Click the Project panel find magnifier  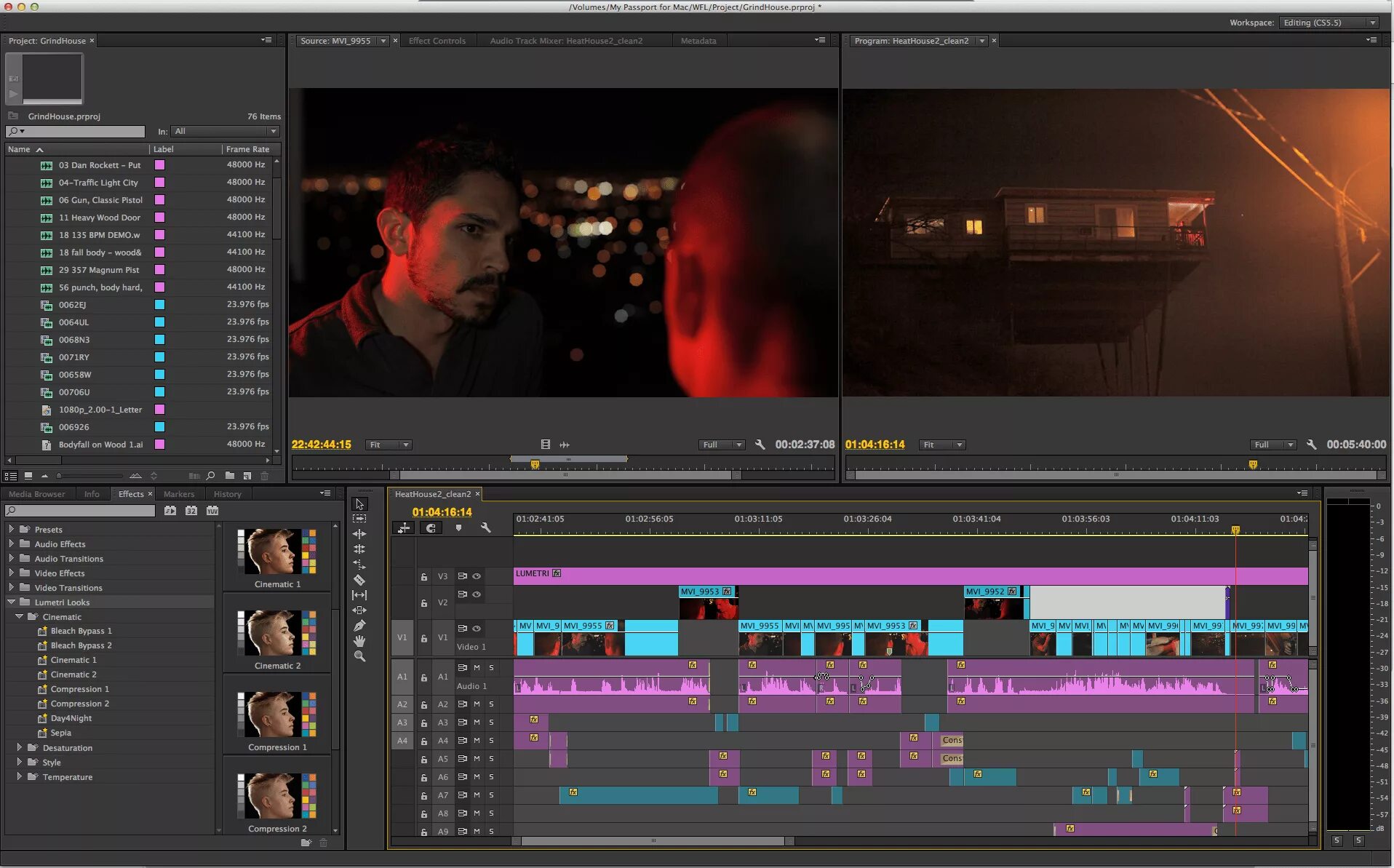(210, 476)
